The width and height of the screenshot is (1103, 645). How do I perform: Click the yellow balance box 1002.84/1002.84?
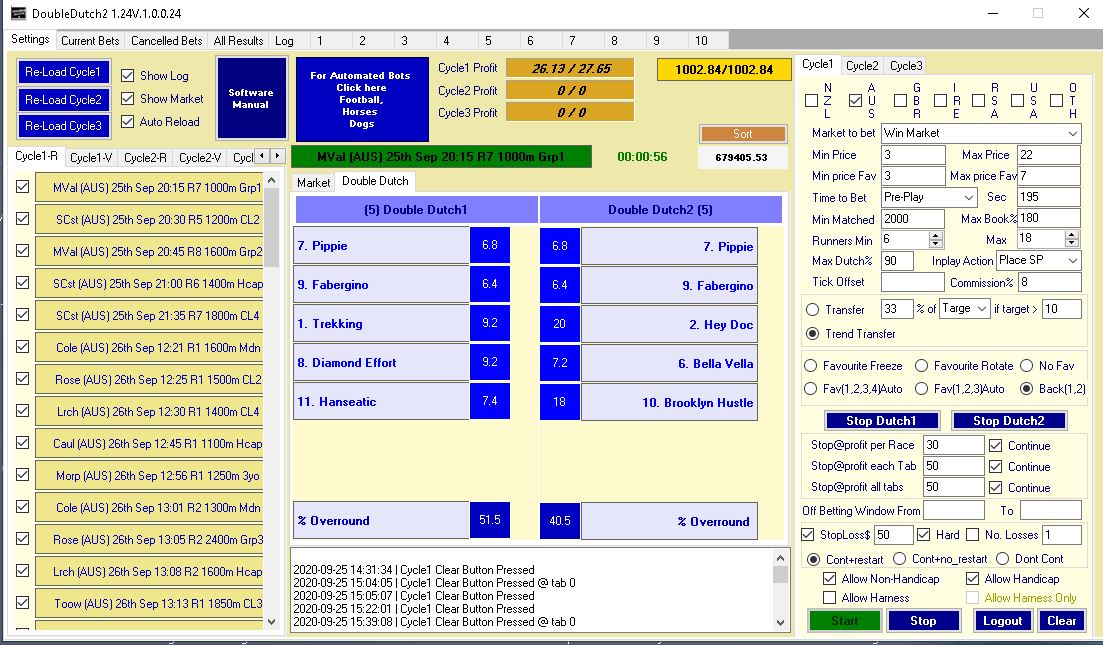tap(724, 70)
